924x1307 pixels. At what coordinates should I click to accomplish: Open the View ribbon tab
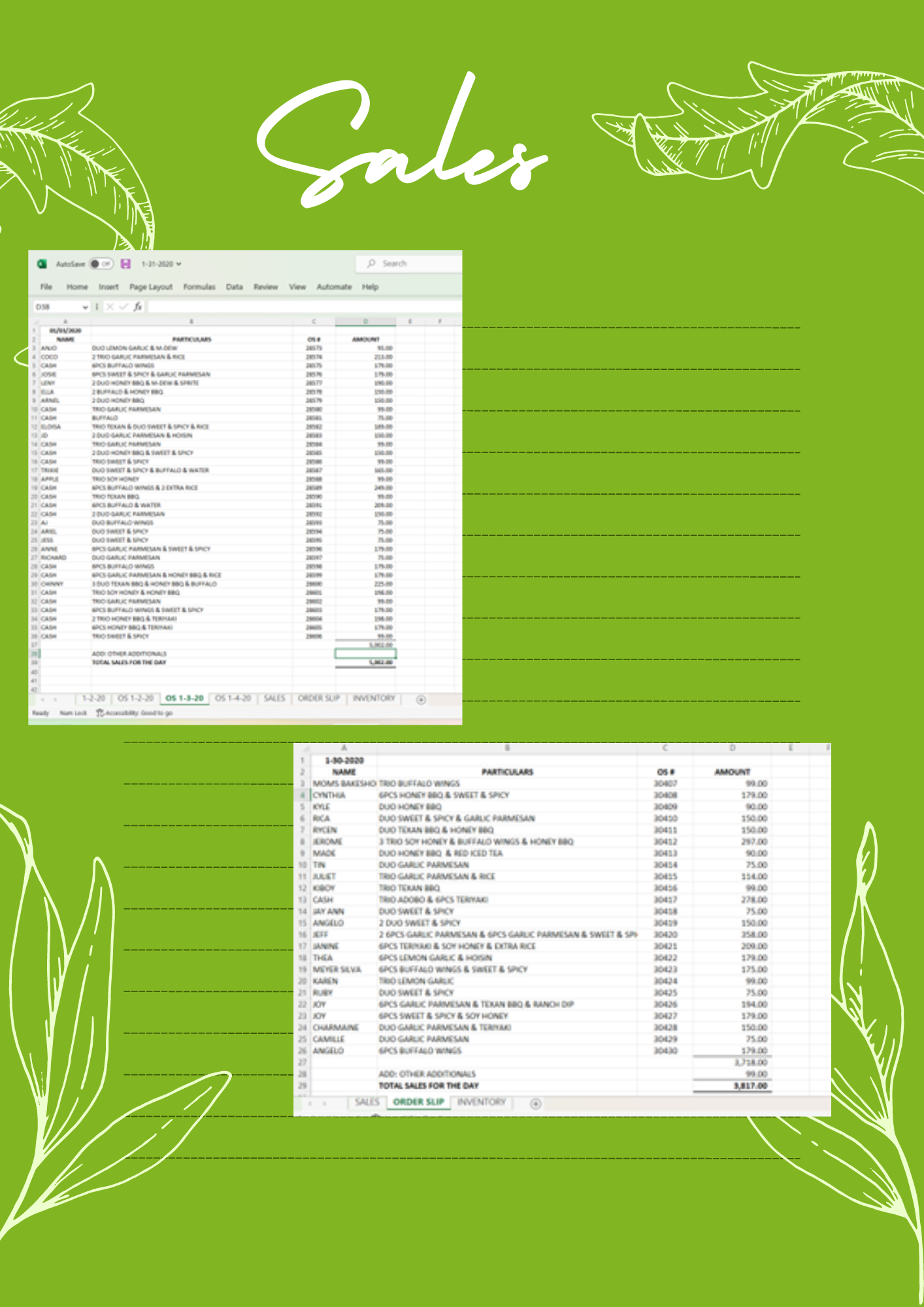(298, 287)
